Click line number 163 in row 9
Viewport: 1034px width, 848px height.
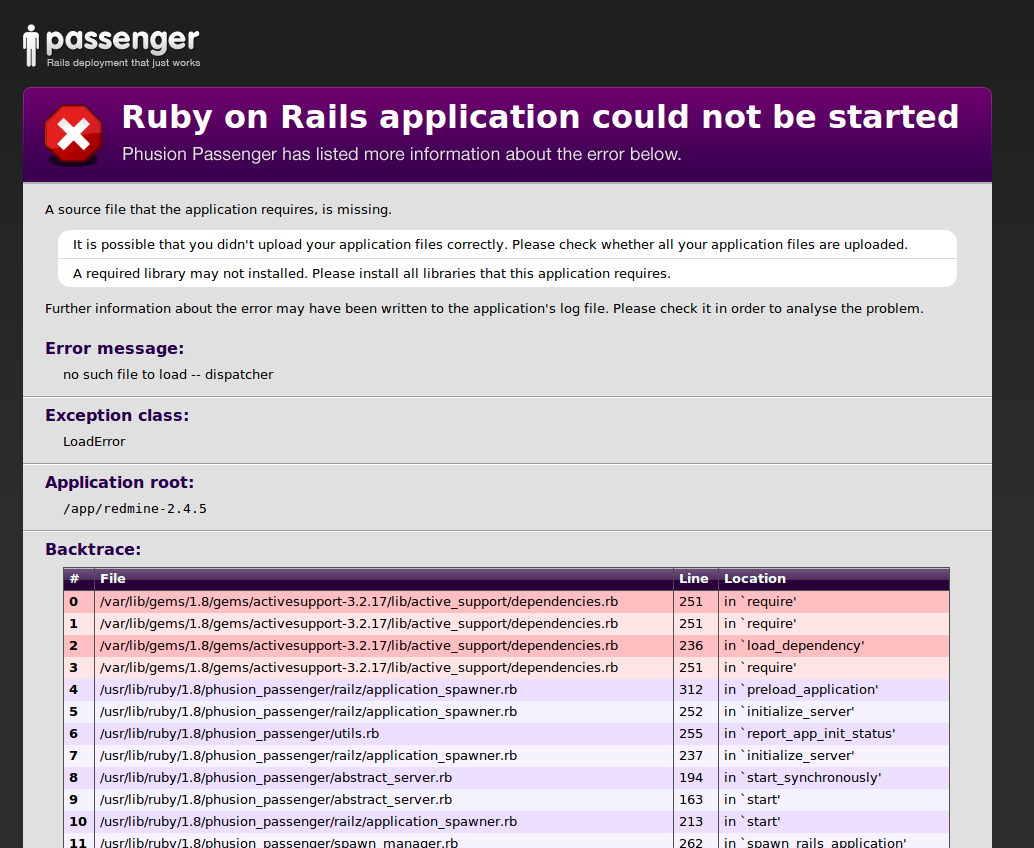click(691, 800)
